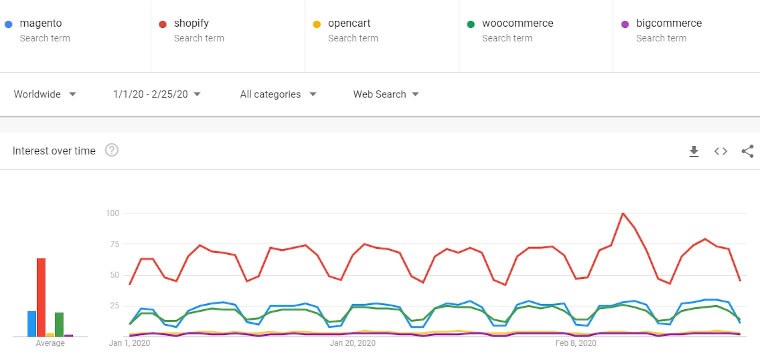Click the blue magento color dot
The image size is (760, 364).
click(x=8, y=24)
